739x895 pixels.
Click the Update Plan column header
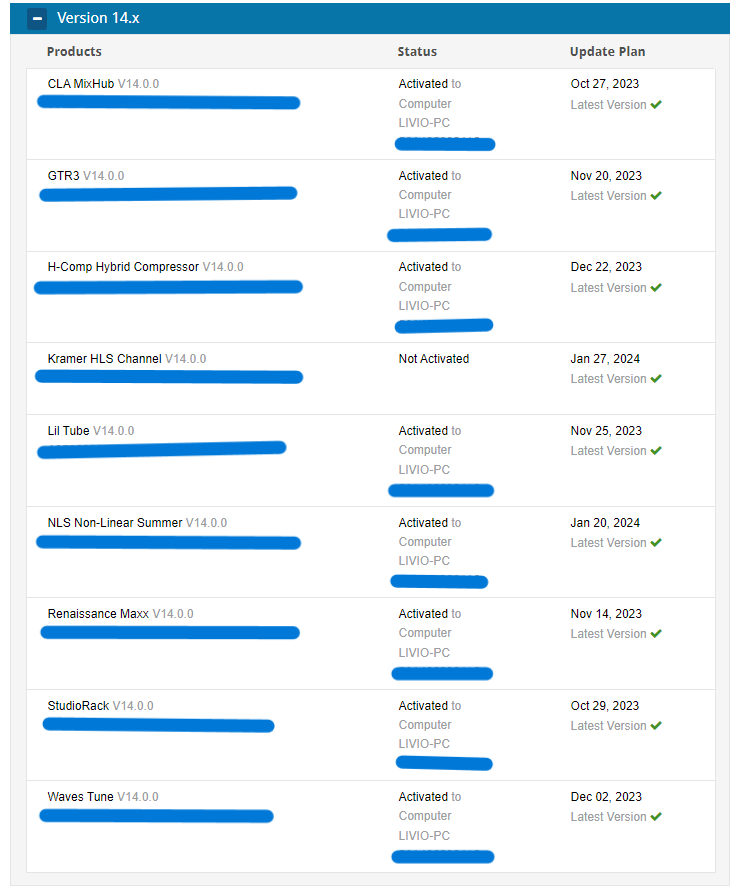point(607,52)
